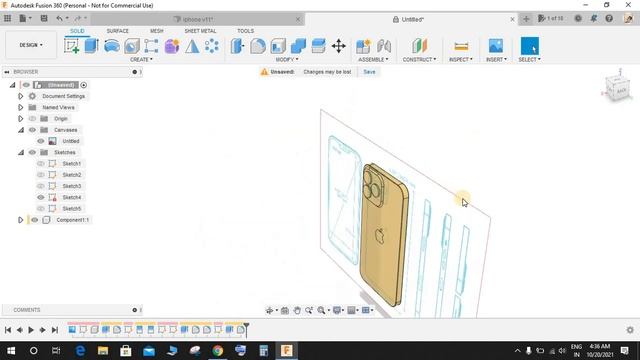Toggle visibility of Sketch1
The image size is (640, 360).
(40, 163)
